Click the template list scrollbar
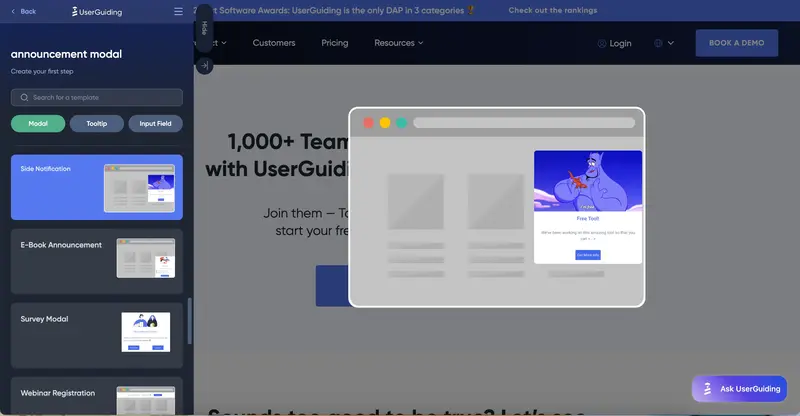800x416 pixels. pos(190,322)
